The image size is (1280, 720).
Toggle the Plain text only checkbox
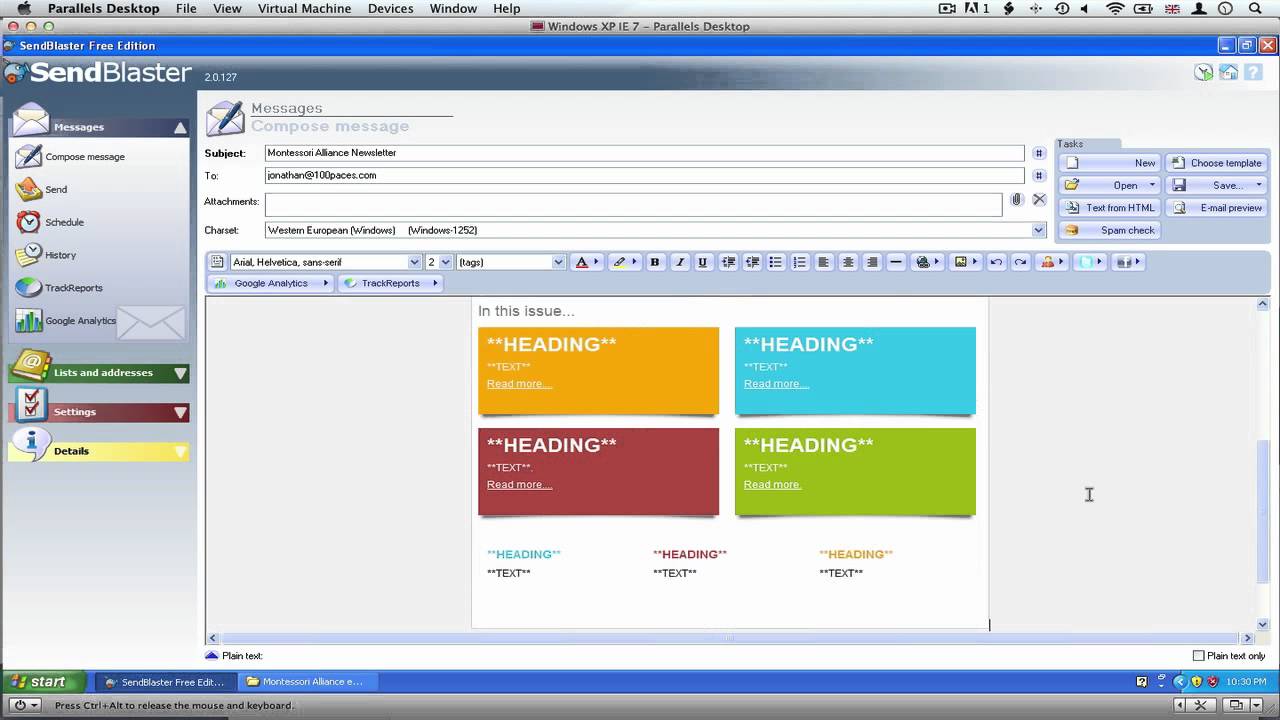tap(1199, 656)
